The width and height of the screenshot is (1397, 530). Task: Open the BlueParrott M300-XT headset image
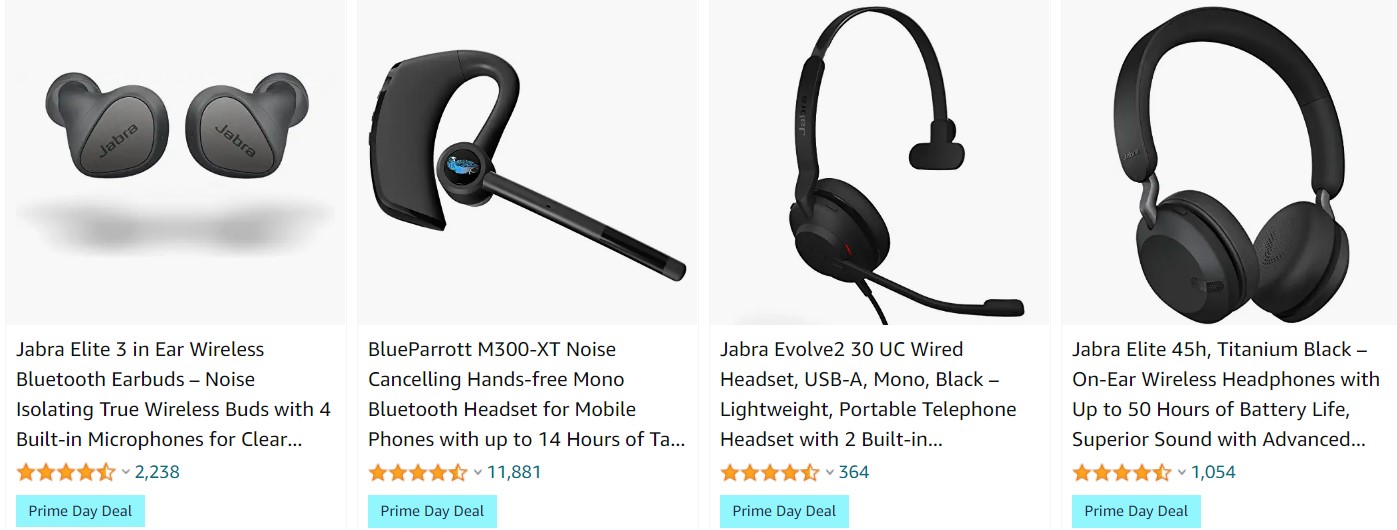[x=528, y=162]
